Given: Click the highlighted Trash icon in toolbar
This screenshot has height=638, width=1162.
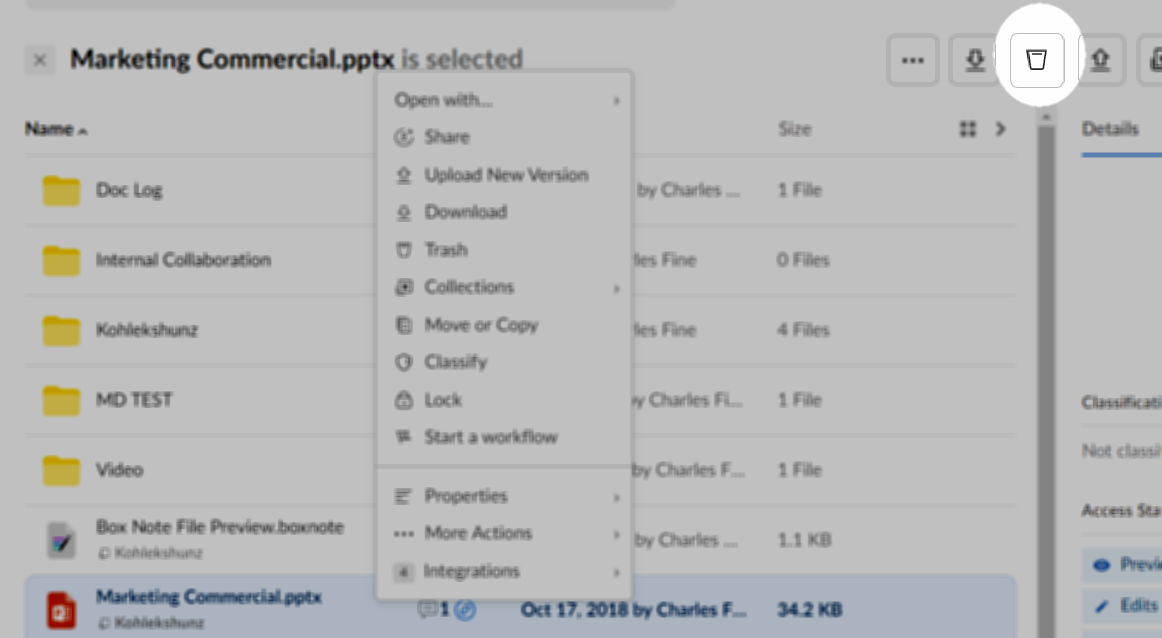Looking at the screenshot, I should pos(1037,60).
